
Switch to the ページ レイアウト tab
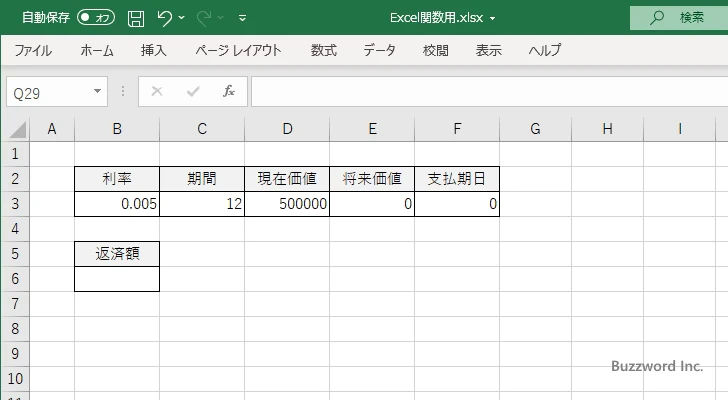238,50
